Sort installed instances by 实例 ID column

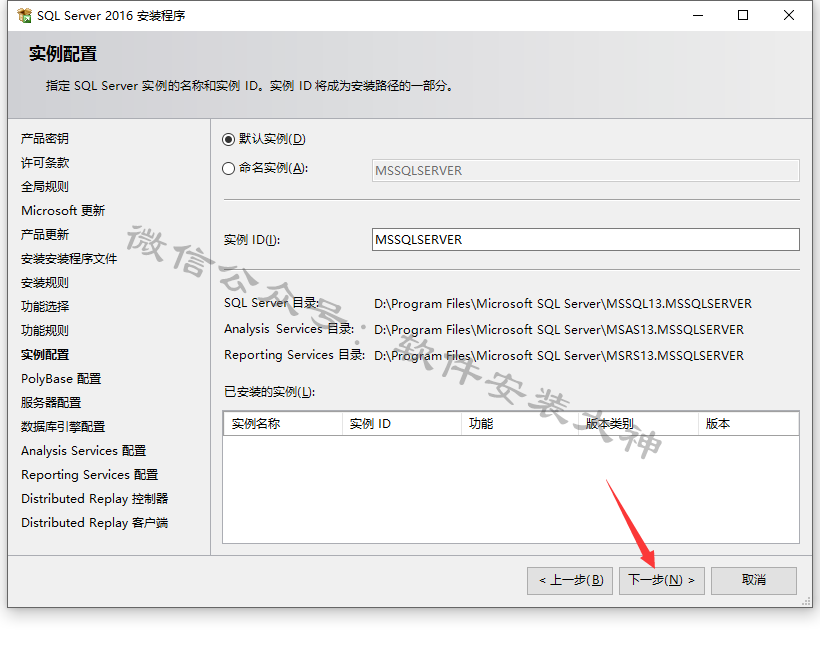(402, 424)
